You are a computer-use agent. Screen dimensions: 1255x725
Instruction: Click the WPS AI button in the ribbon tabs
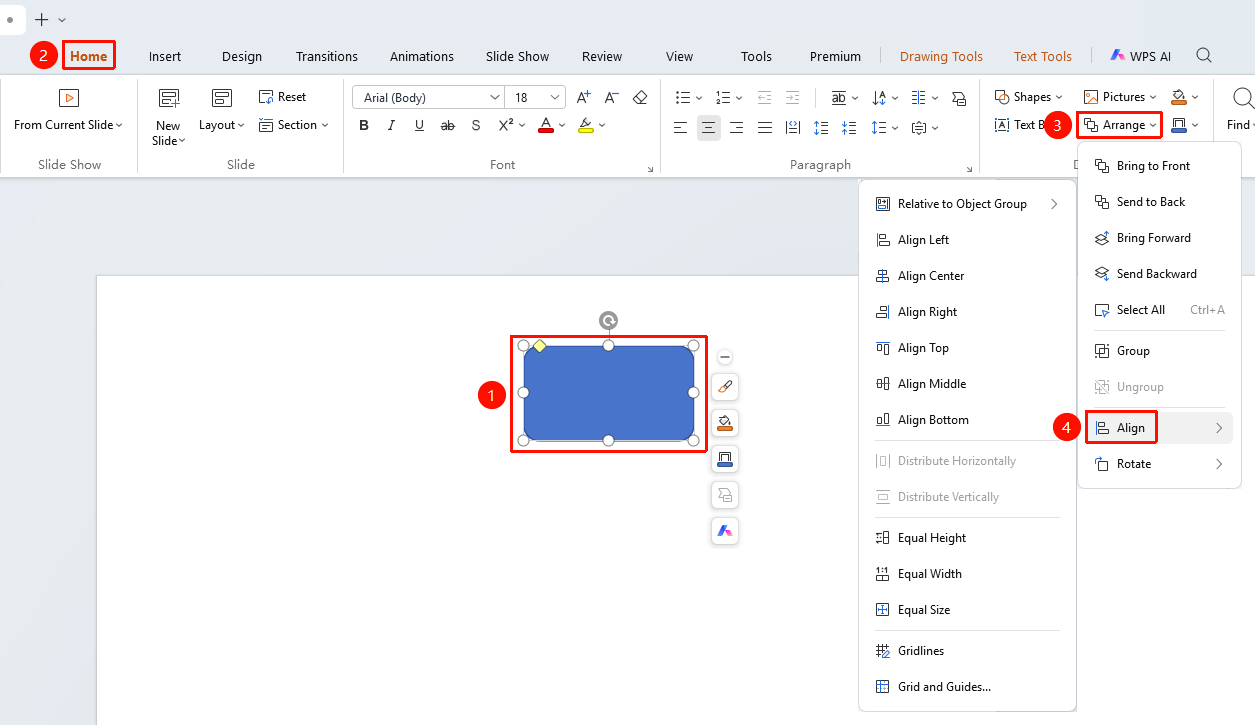point(1140,56)
